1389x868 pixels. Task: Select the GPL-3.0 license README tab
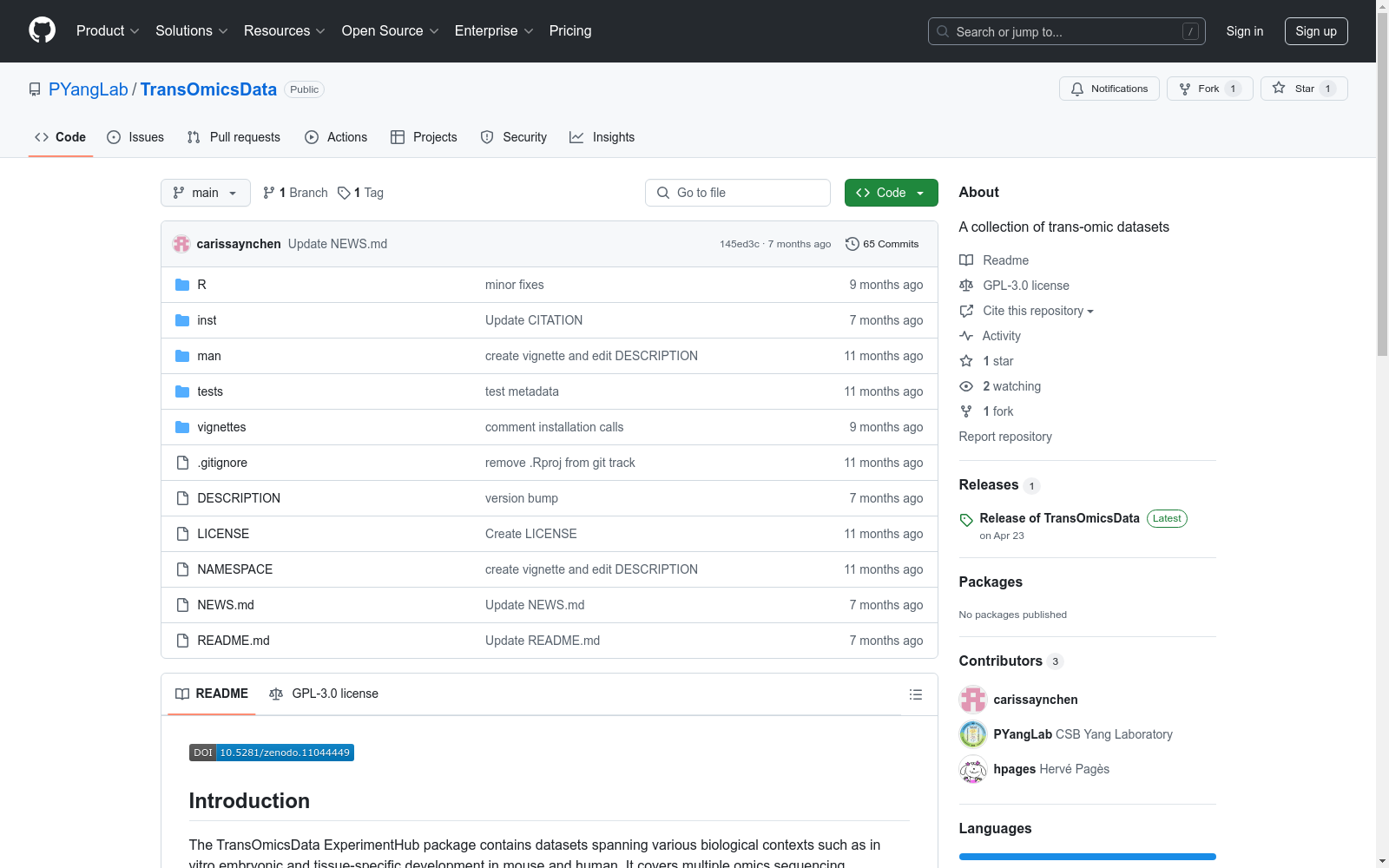(x=324, y=694)
